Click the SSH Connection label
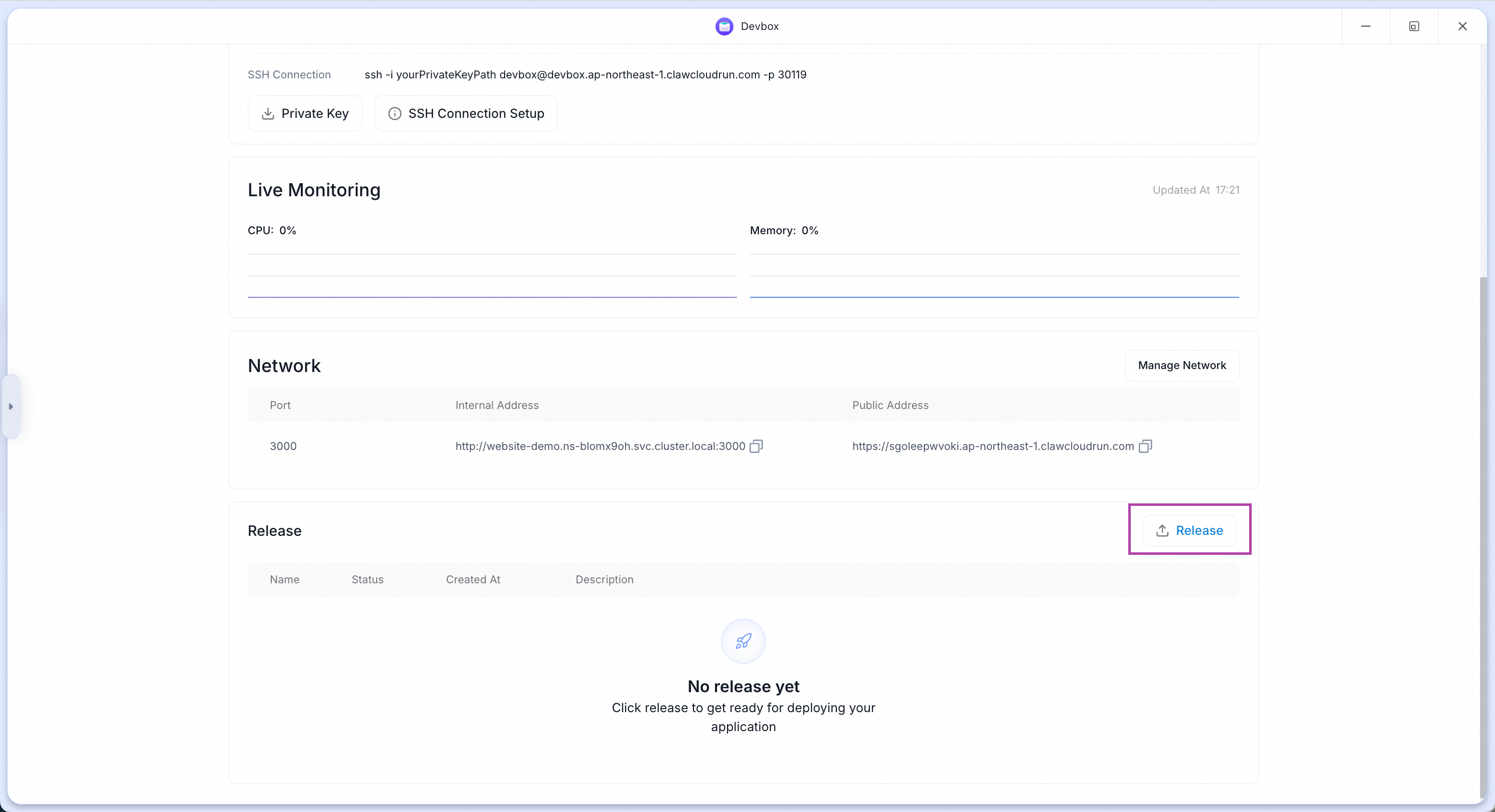Image resolution: width=1495 pixels, height=812 pixels. click(x=289, y=75)
